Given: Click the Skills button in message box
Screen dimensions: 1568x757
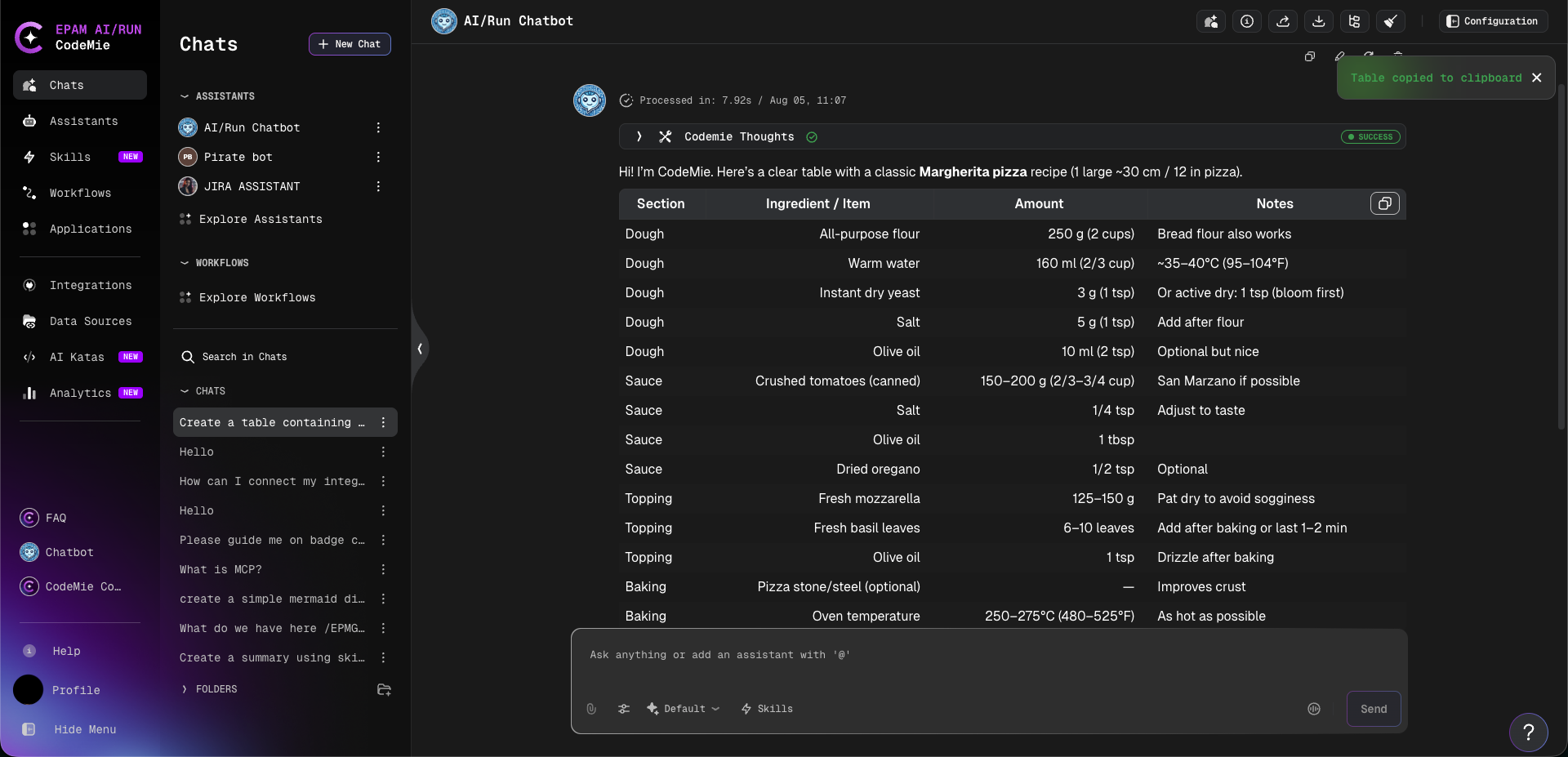Looking at the screenshot, I should (x=767, y=709).
